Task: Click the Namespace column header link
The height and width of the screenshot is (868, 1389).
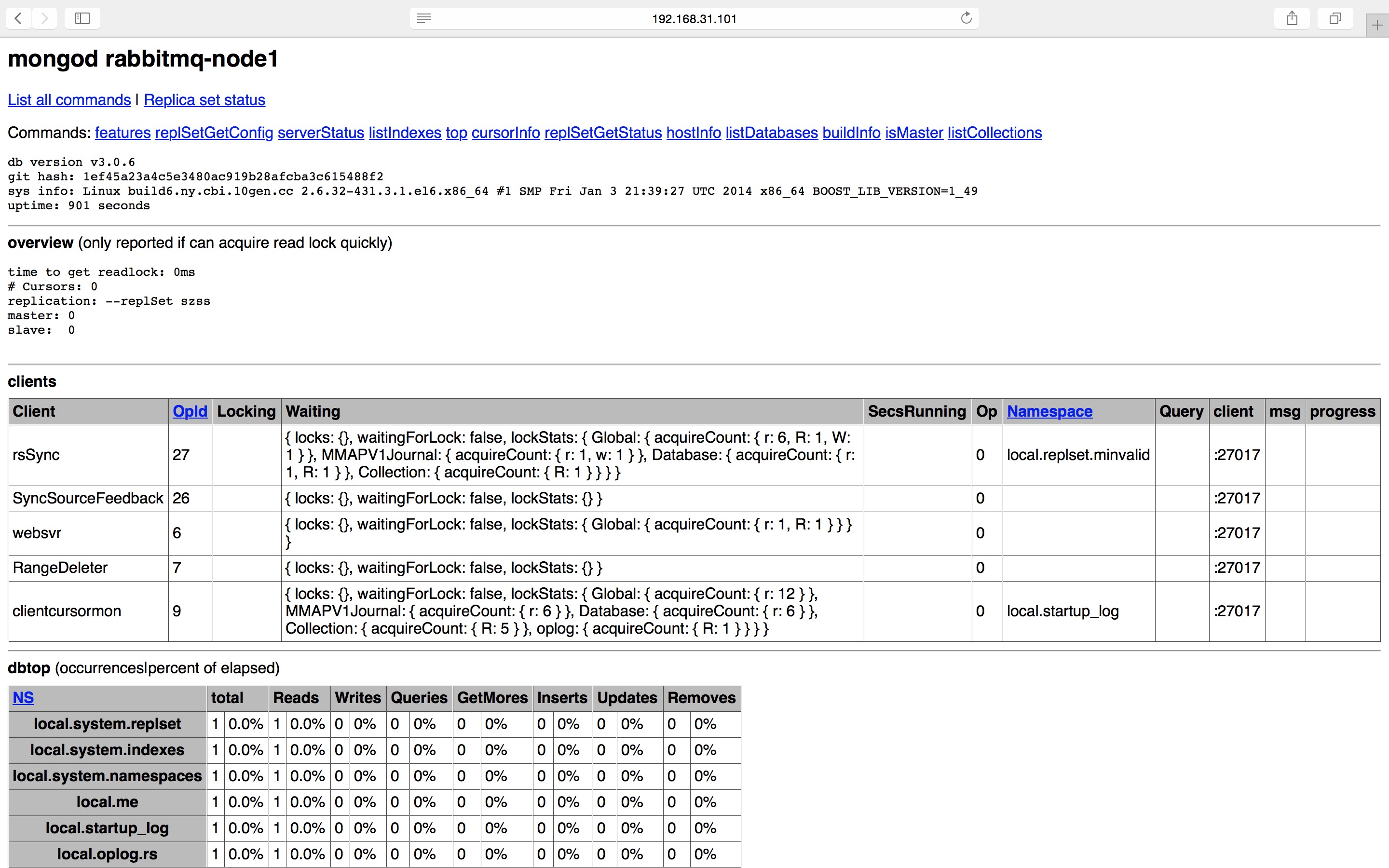Action: coord(1050,412)
